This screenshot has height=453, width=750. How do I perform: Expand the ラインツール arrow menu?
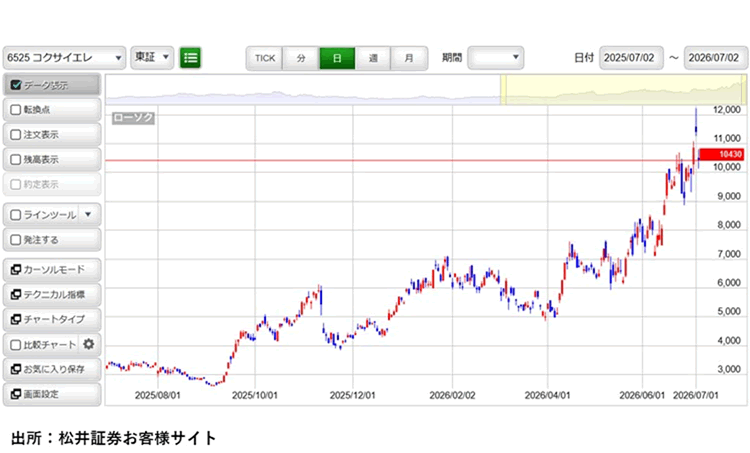[88, 214]
